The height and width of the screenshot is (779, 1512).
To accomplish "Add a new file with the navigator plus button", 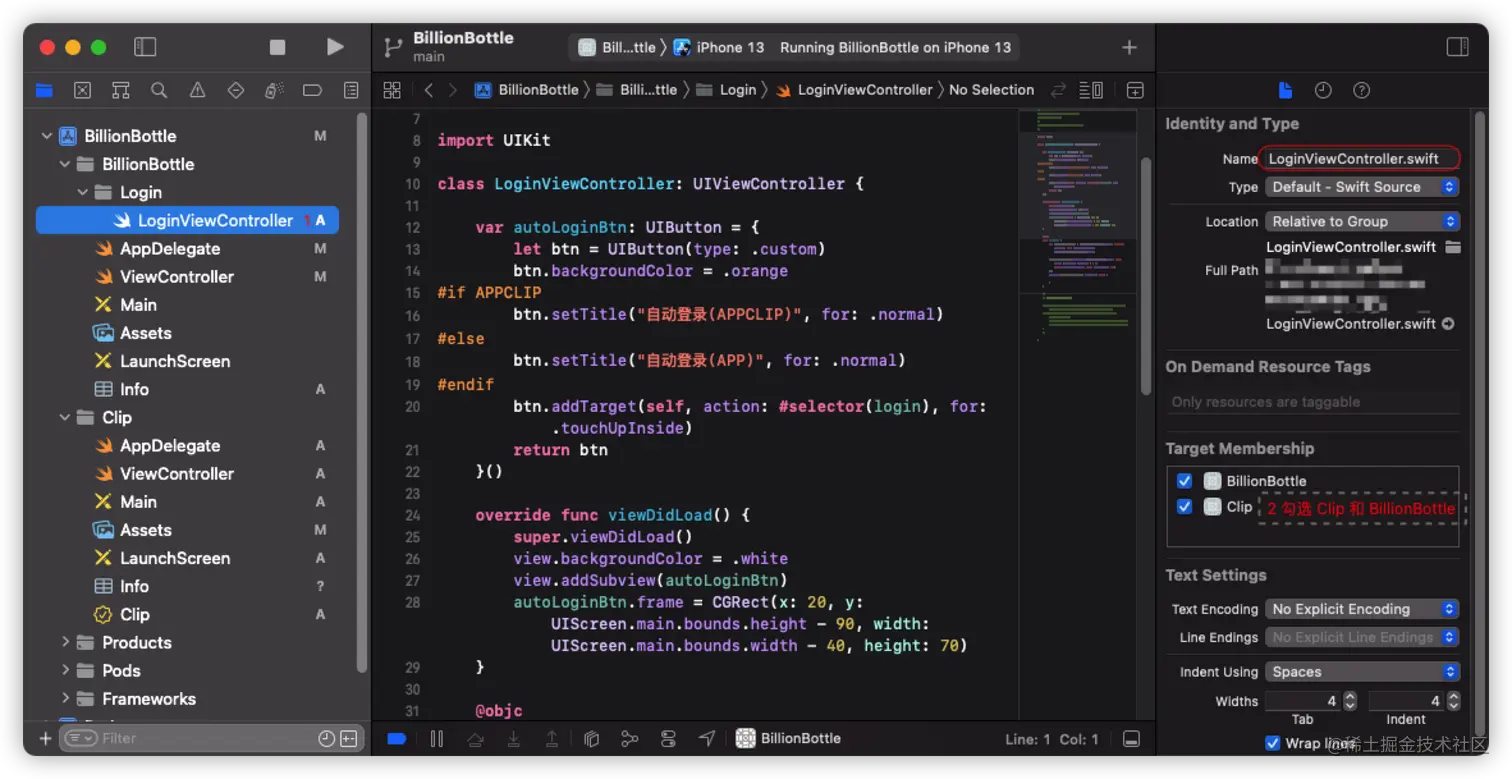I will [45, 739].
